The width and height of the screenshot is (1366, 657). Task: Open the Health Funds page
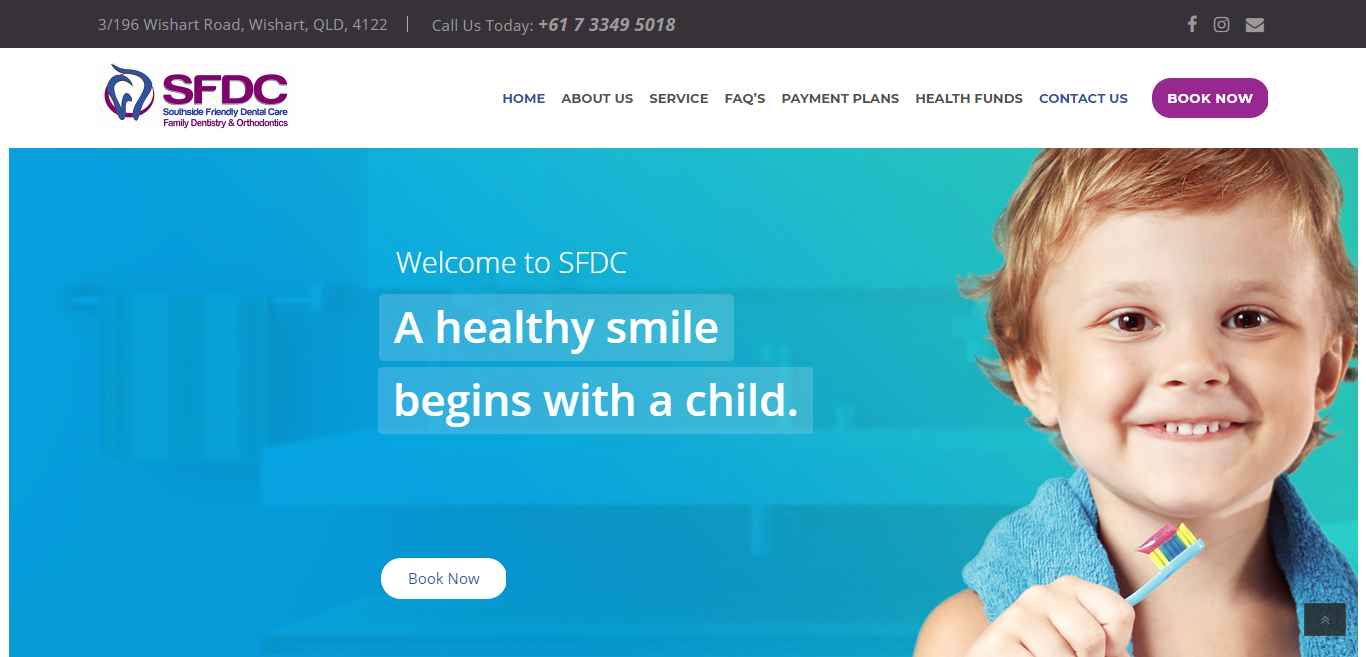click(x=969, y=98)
